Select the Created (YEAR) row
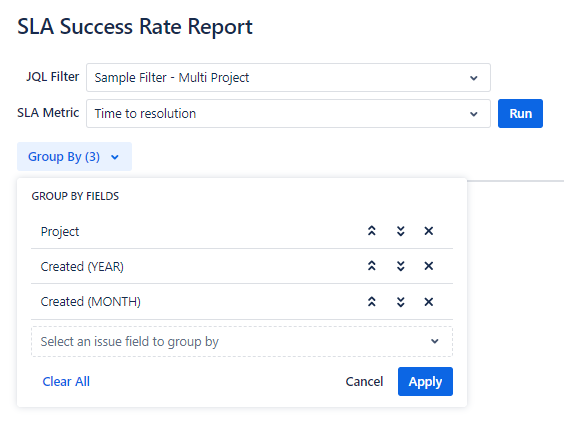564x427 pixels. pyautogui.click(x=242, y=266)
